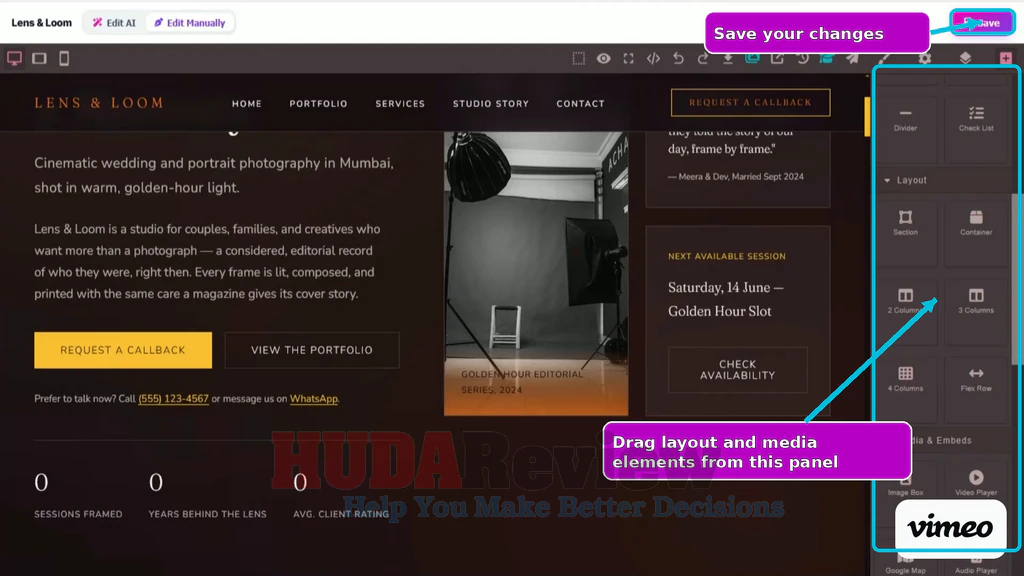This screenshot has width=1024, height=576.
Task: Click the (555) 123-4567 phone link
Action: (174, 398)
